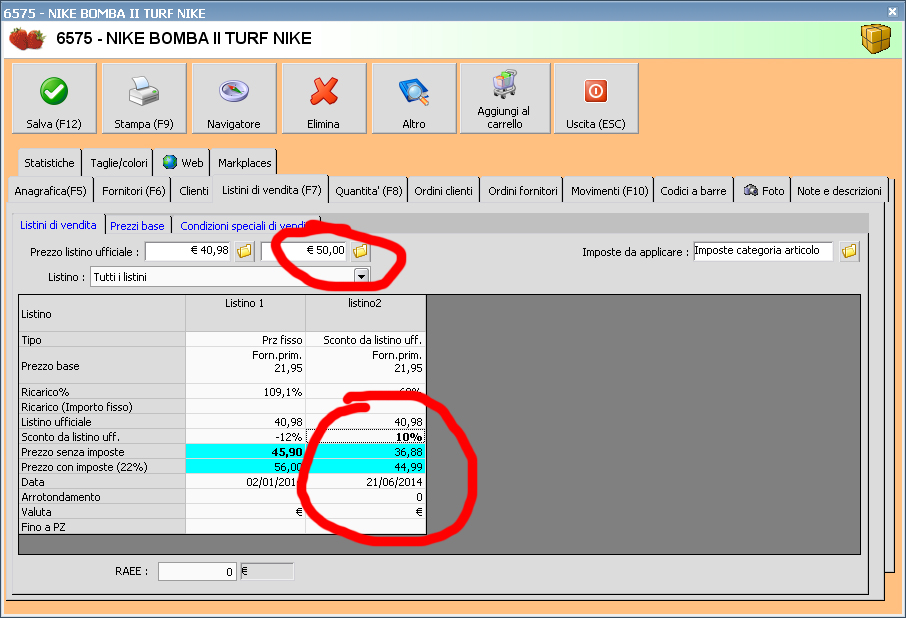Click the strawberry logo icon
906x618 pixels.
click(27, 39)
